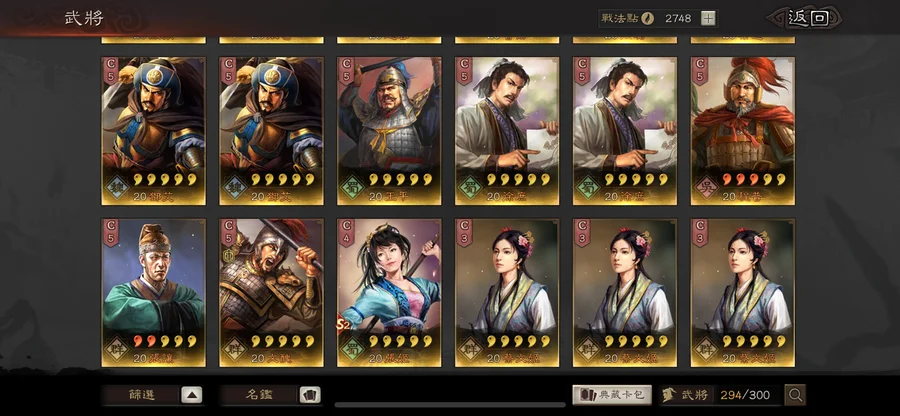Expand the 篩選 filter arrow
900x416 pixels.
[192, 395]
